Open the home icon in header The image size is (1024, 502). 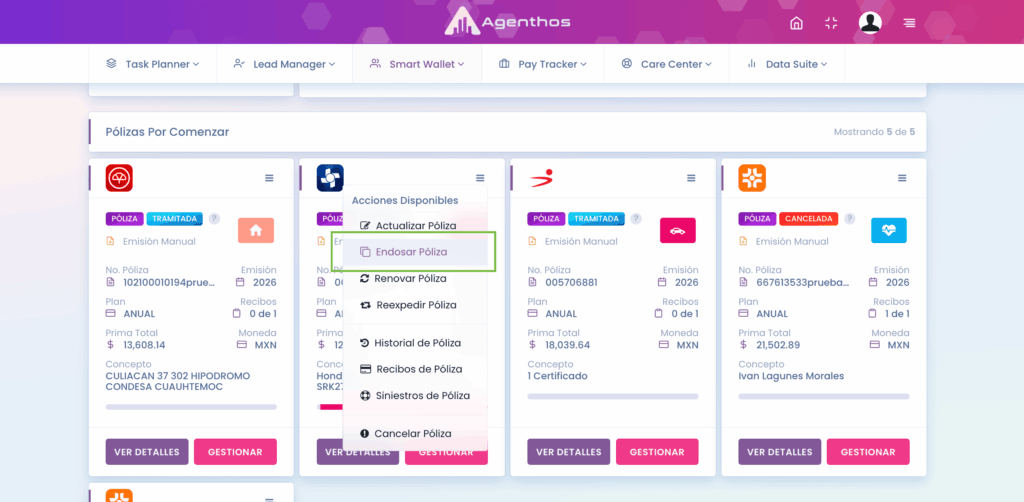(796, 24)
